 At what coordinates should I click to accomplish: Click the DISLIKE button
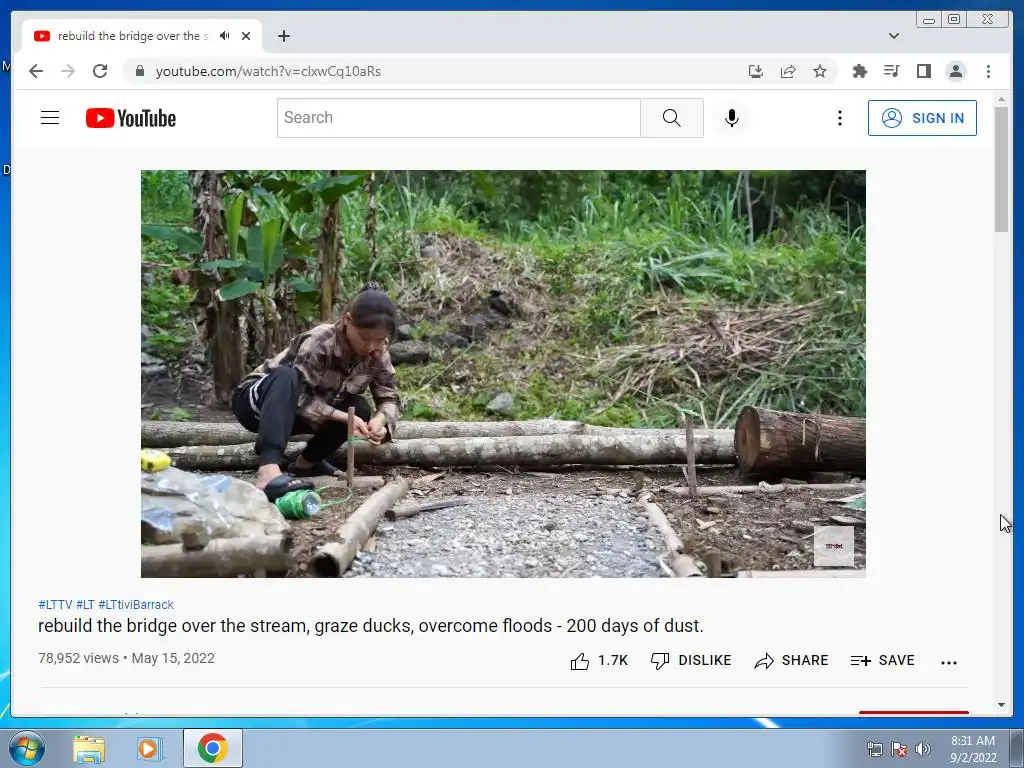click(x=691, y=661)
